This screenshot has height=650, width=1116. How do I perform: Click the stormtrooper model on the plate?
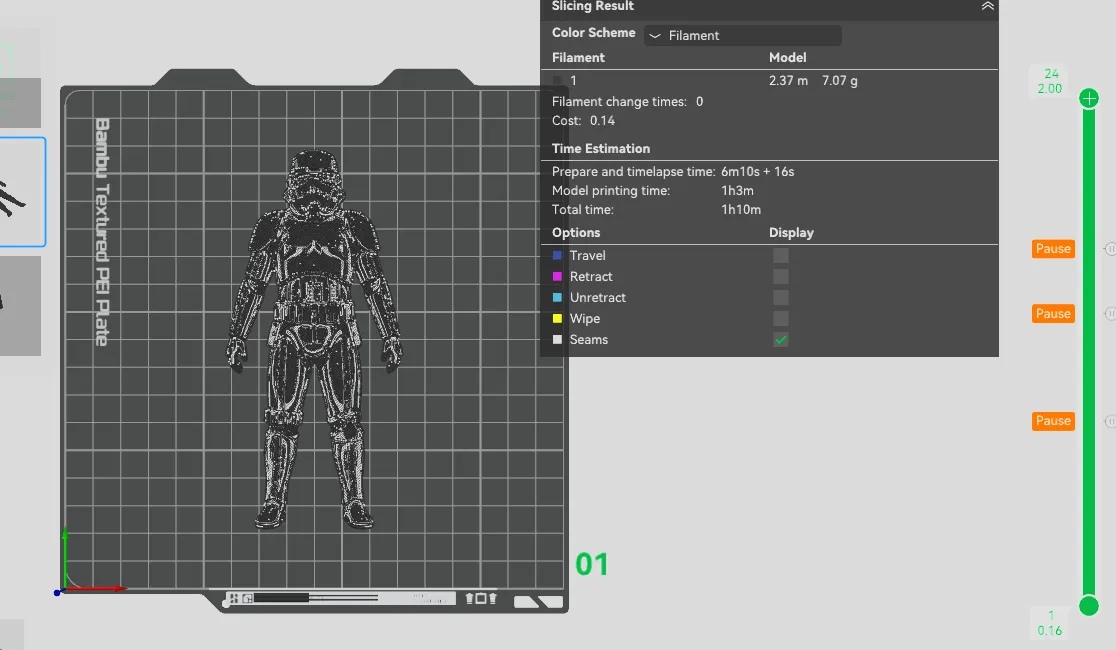tap(314, 340)
